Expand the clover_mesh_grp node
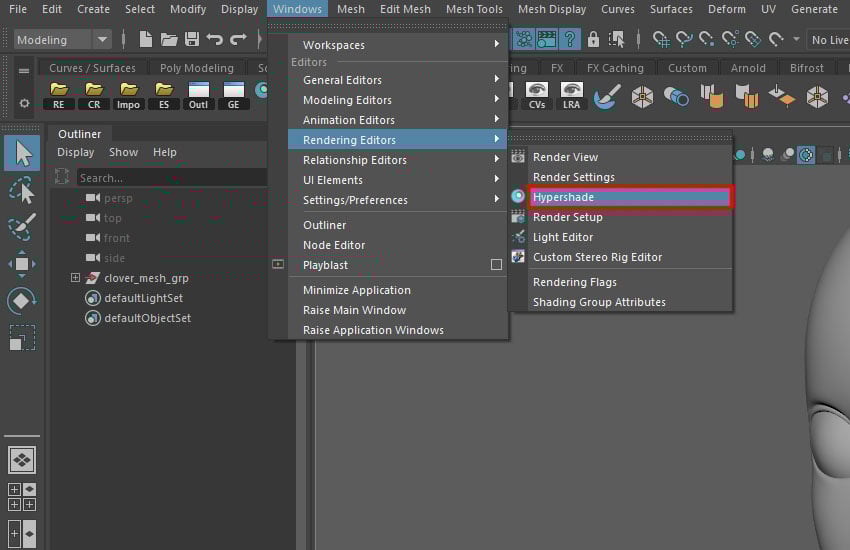This screenshot has width=850, height=550. click(75, 278)
